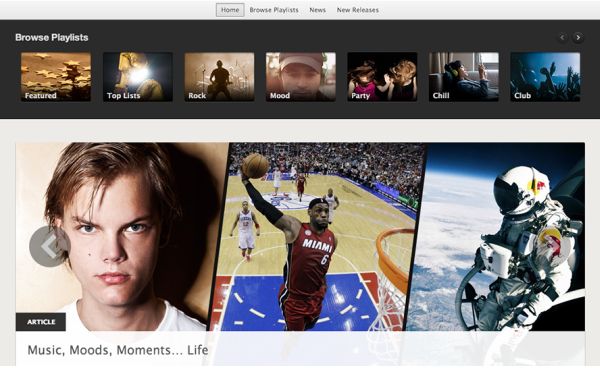Screen dimensions: 600x368
Task: Open the Music, Moods, Moments... Life article
Action: pos(118,350)
